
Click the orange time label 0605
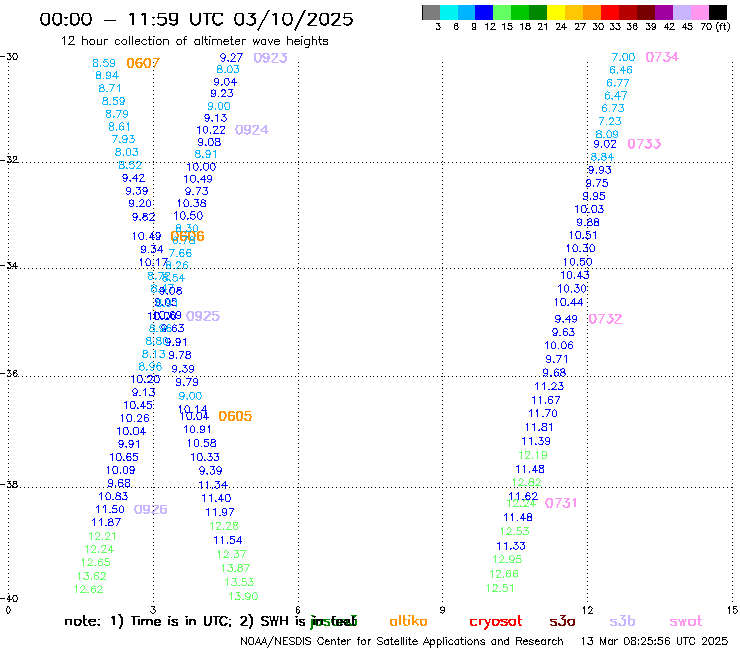[235, 416]
